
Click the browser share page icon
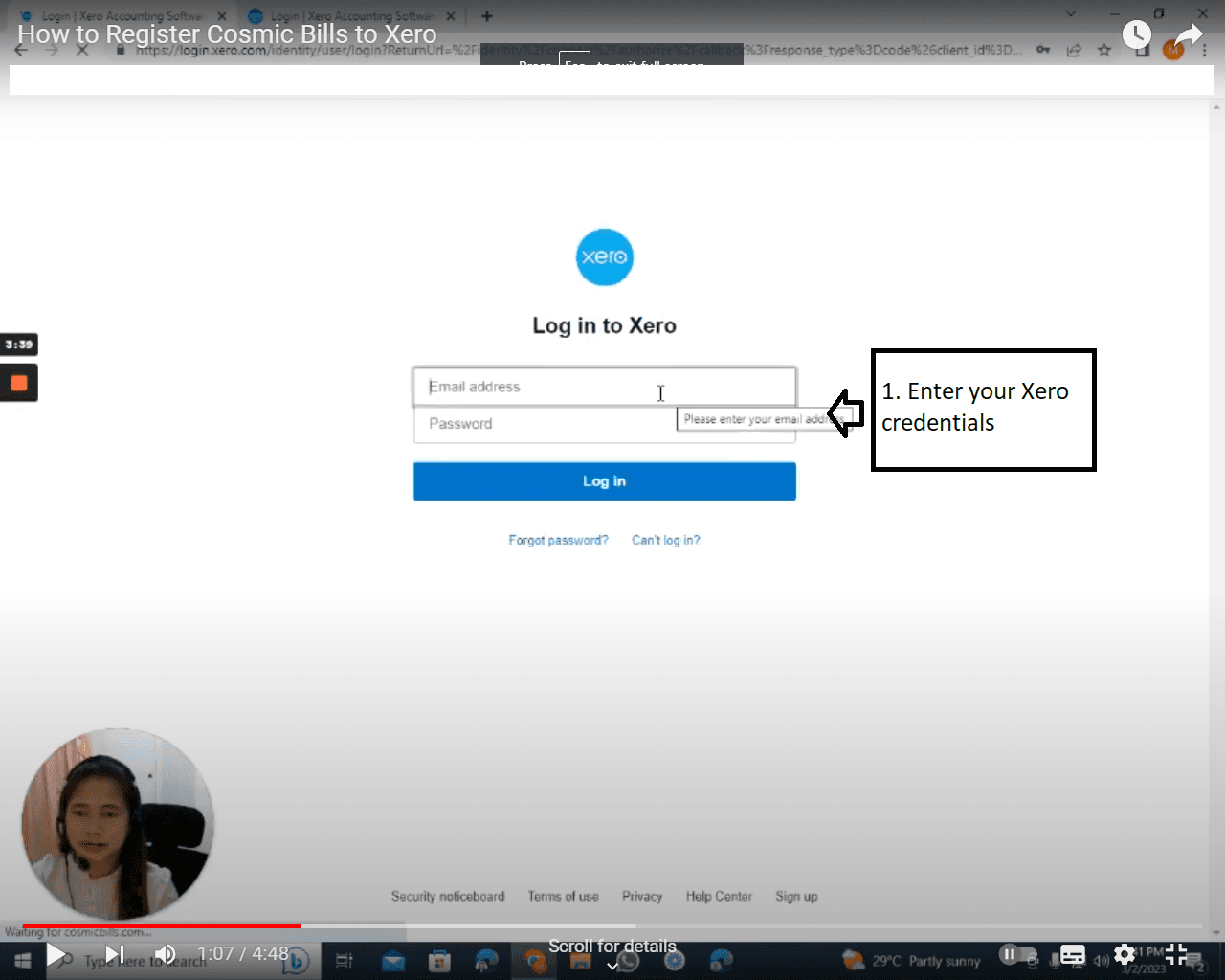coord(1074,50)
